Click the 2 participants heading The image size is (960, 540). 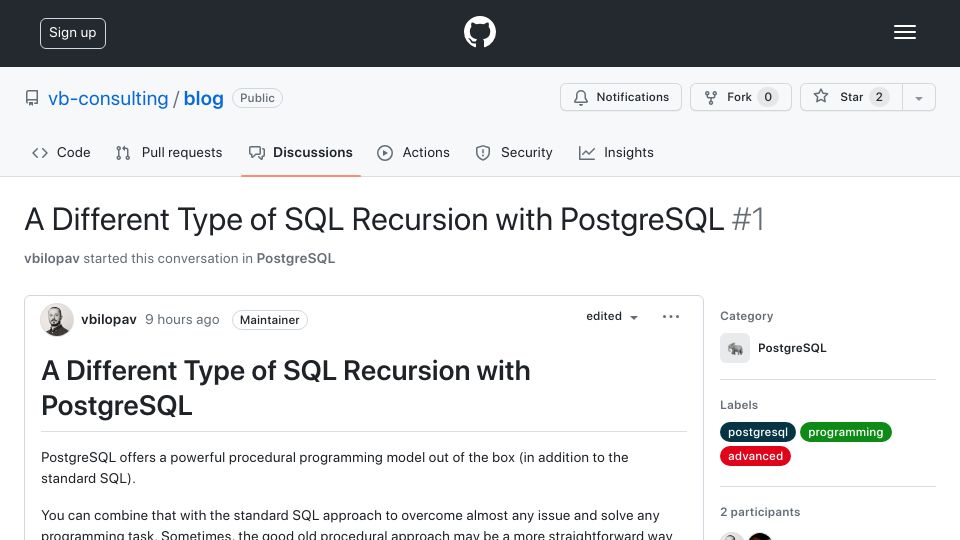point(760,512)
